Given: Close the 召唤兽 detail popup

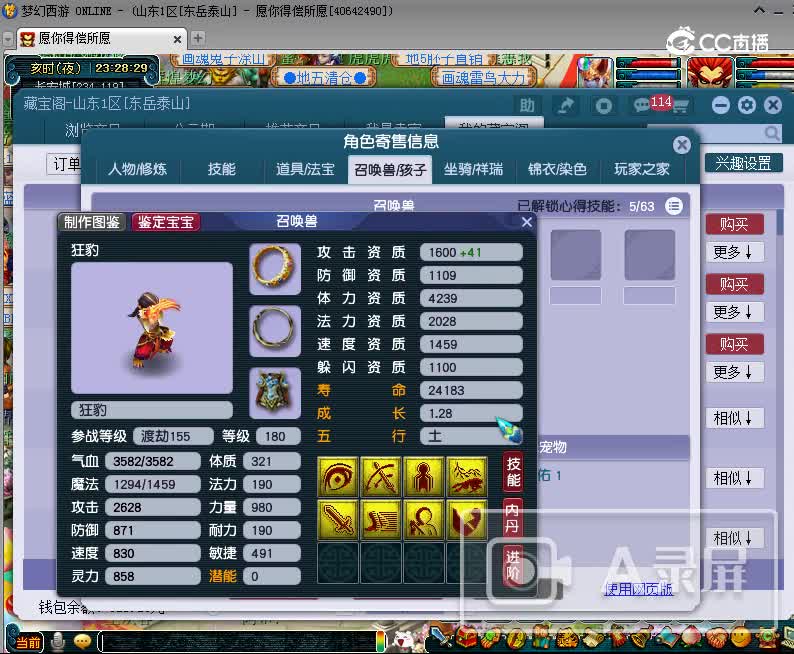Looking at the screenshot, I should [x=527, y=222].
